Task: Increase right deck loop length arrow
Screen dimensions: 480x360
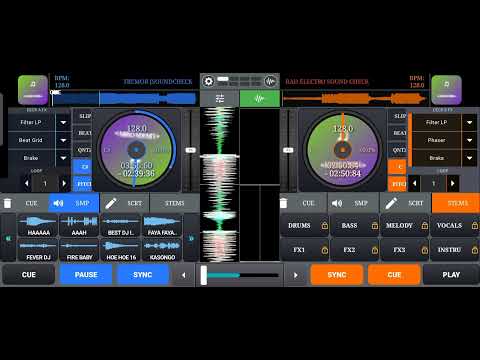Action: 452,183
